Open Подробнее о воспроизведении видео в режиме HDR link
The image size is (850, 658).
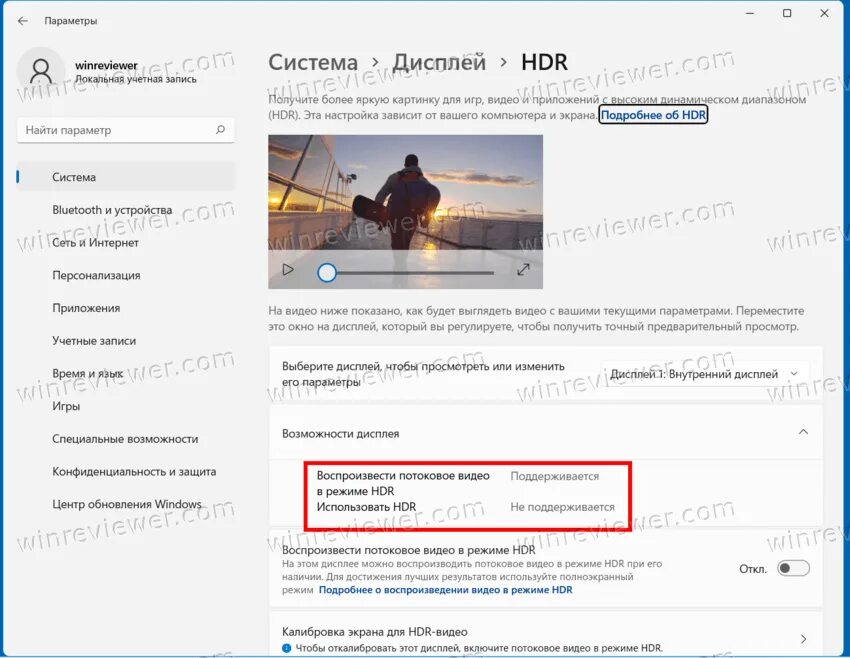click(446, 590)
